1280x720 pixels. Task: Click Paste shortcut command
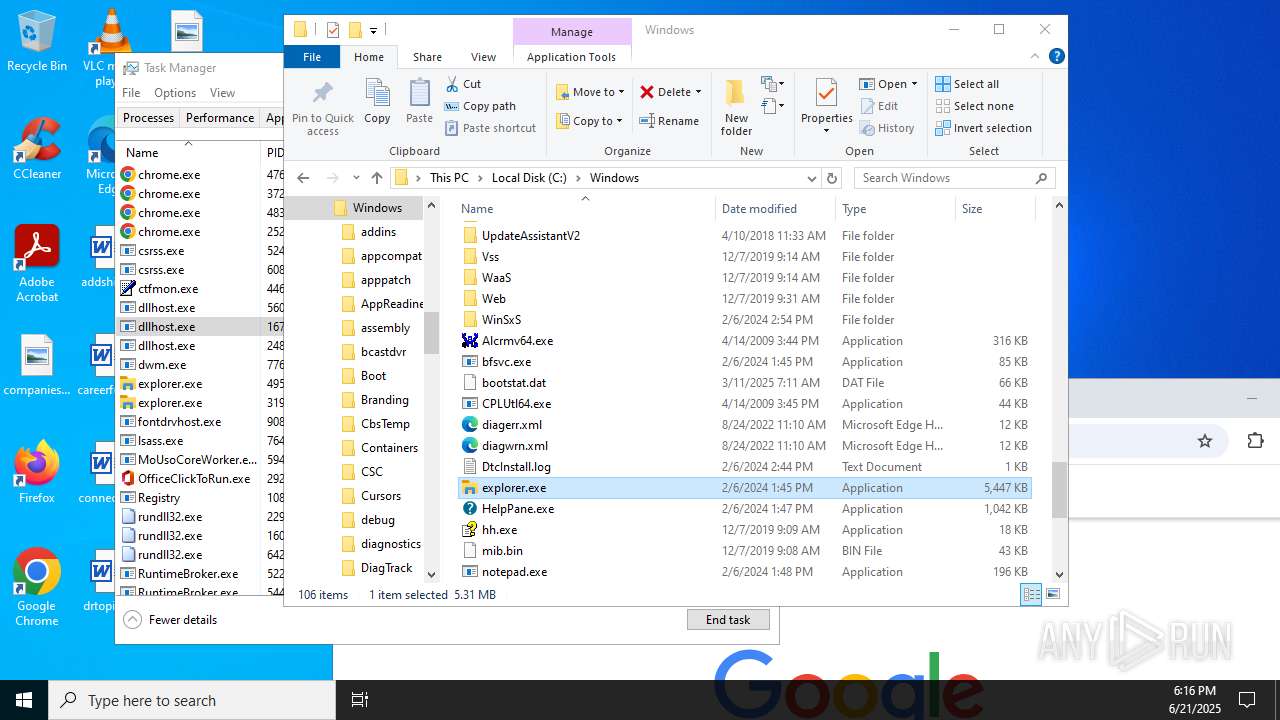pyautogui.click(x=490, y=128)
